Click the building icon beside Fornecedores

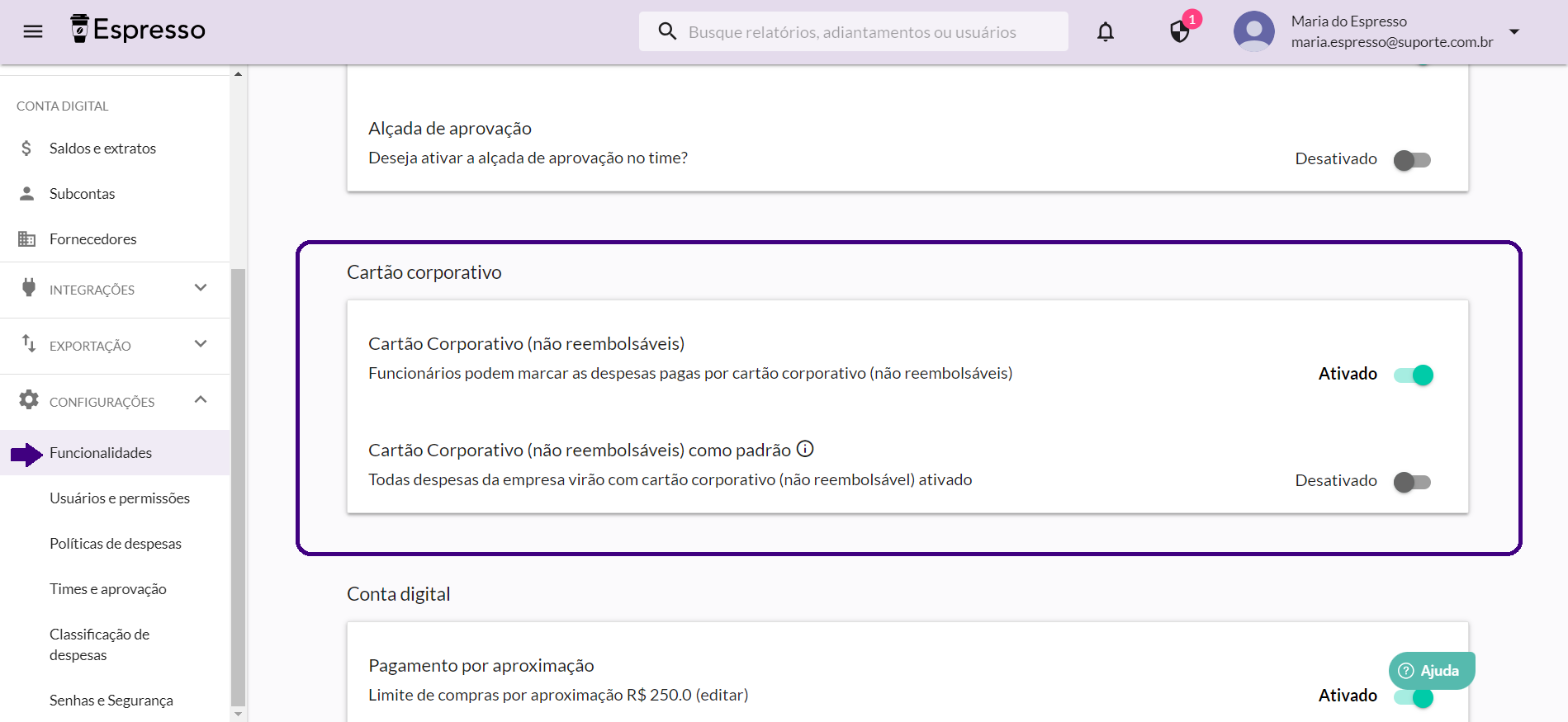click(26, 239)
